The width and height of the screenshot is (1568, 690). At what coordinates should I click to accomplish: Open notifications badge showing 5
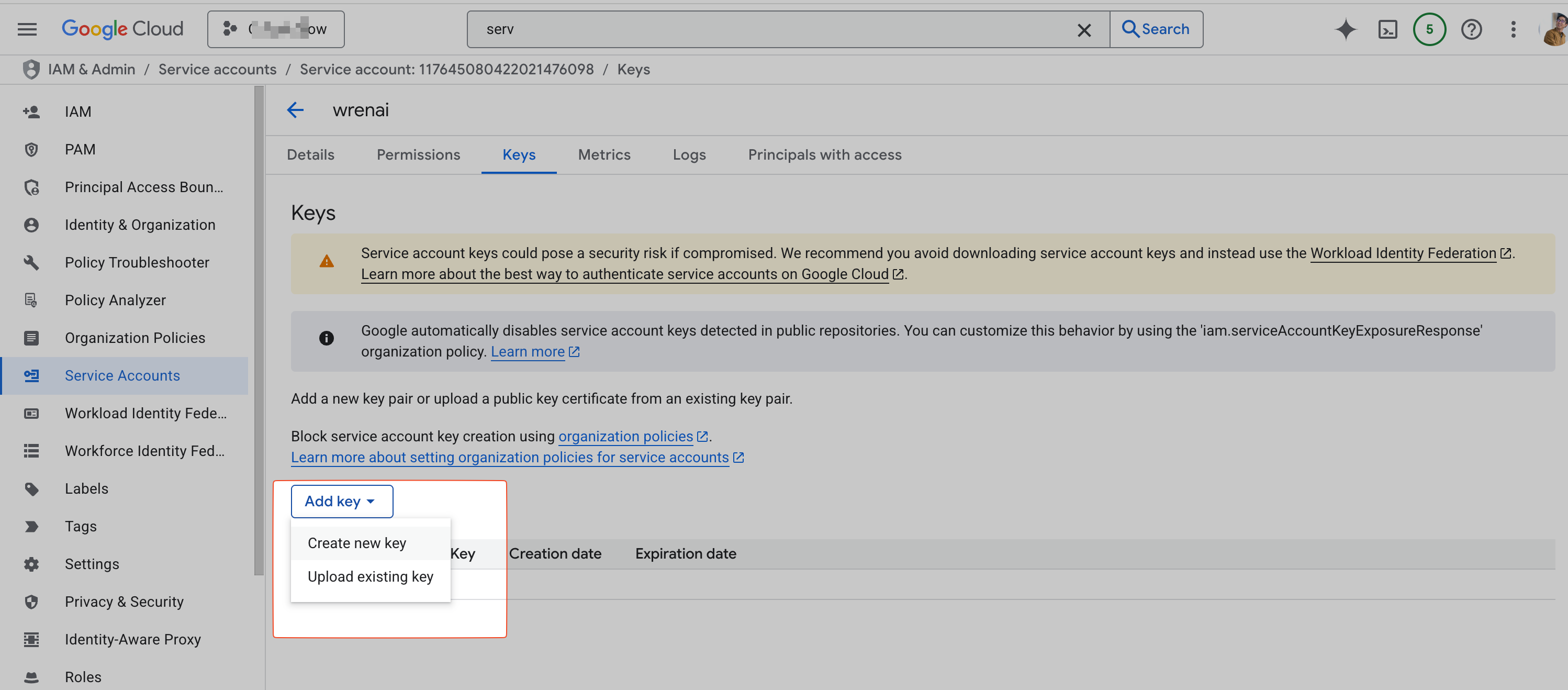pos(1429,29)
